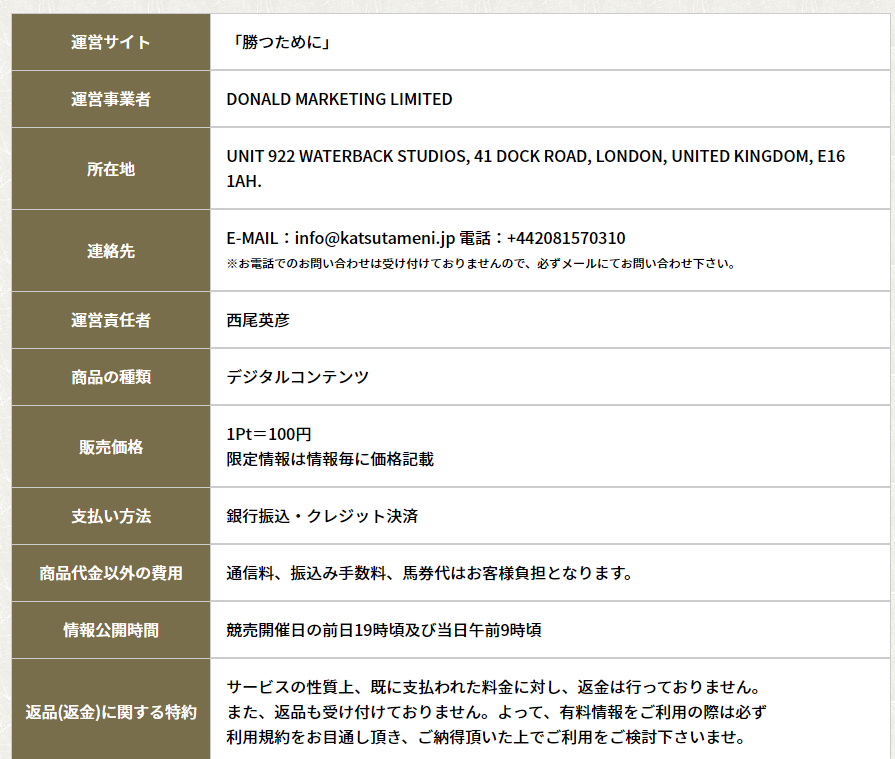The height and width of the screenshot is (759, 895).
Task: Click the 限定情報は情報毎に価格記載 line
Action: (330, 459)
